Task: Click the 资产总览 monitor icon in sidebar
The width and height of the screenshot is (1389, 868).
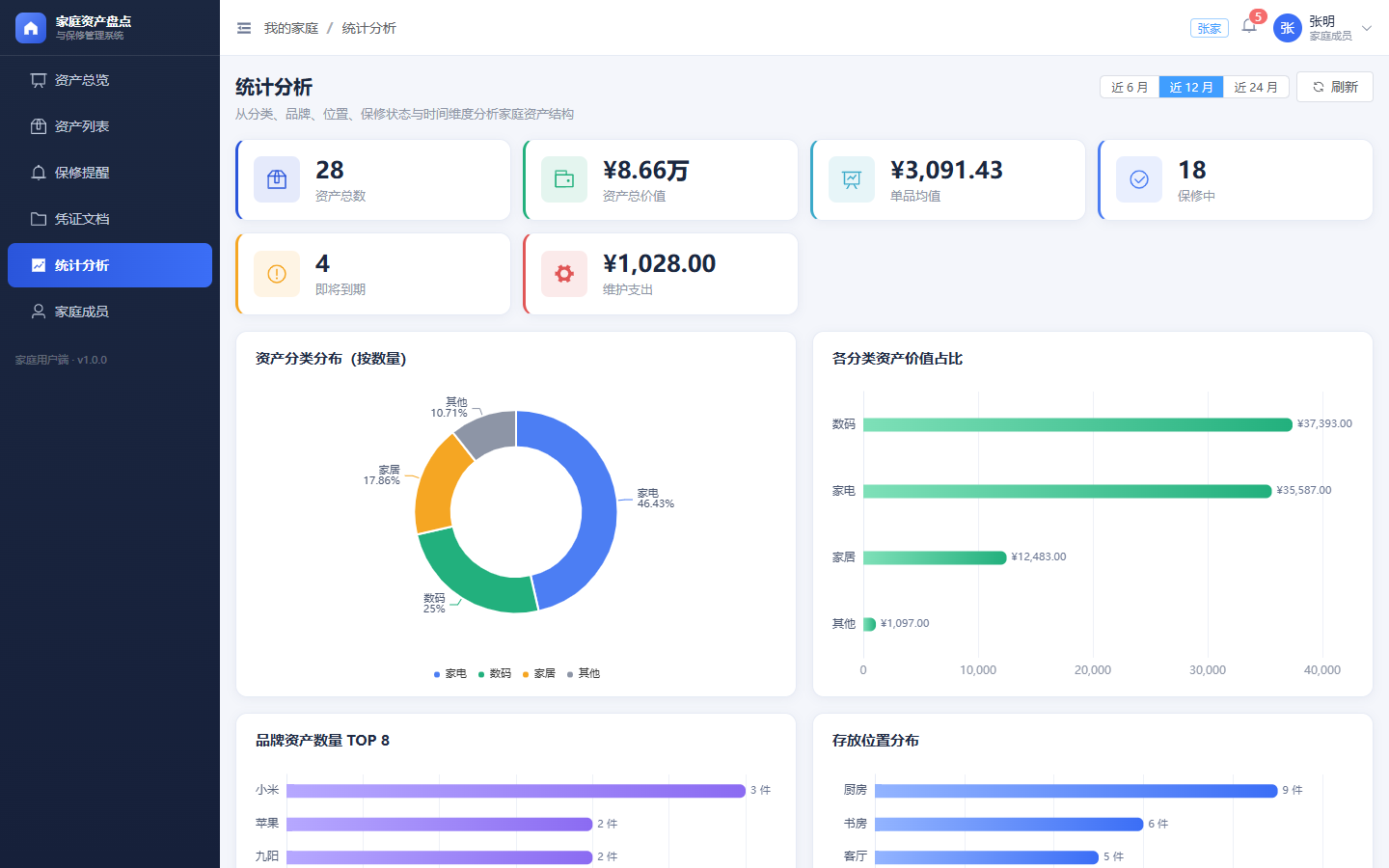Action: [x=39, y=80]
